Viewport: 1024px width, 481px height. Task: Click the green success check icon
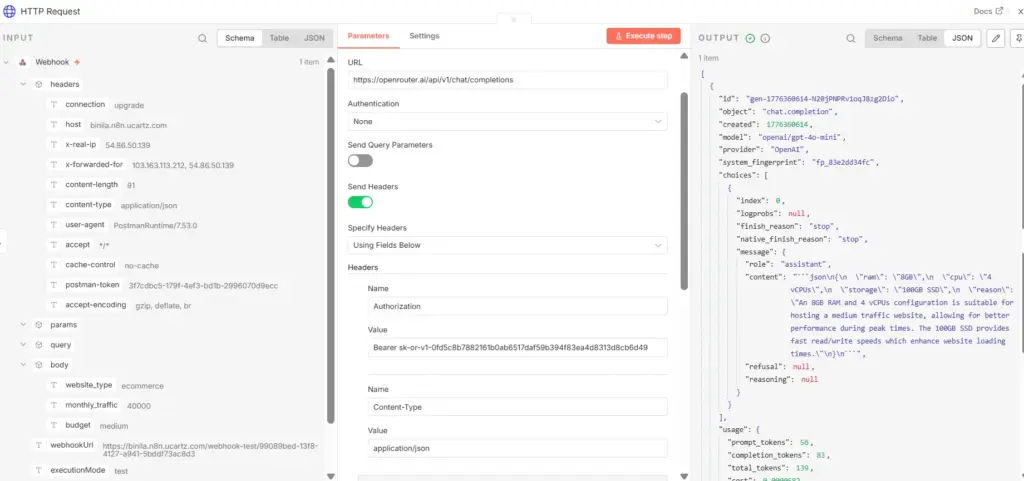(750, 39)
